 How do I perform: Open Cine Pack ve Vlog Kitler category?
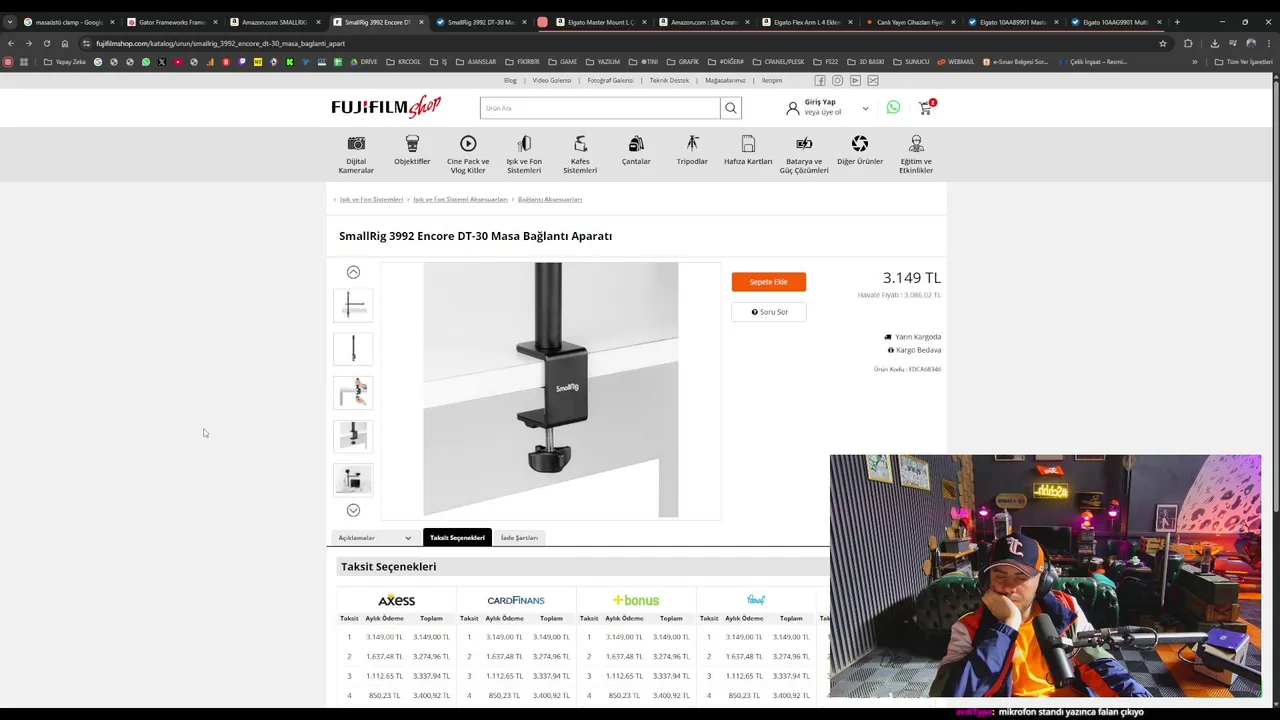468,154
